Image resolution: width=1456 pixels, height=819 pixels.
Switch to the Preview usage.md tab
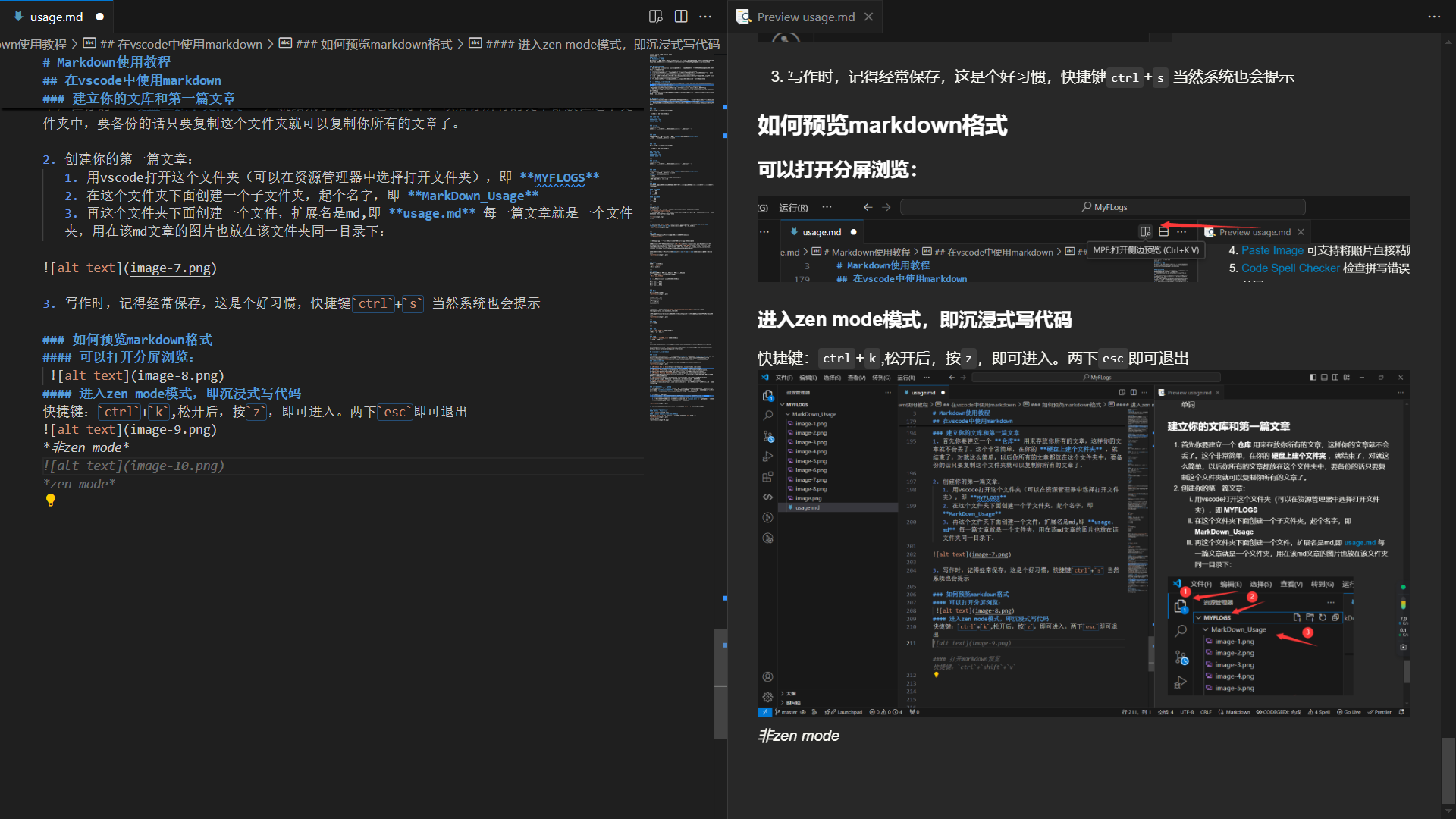805,17
